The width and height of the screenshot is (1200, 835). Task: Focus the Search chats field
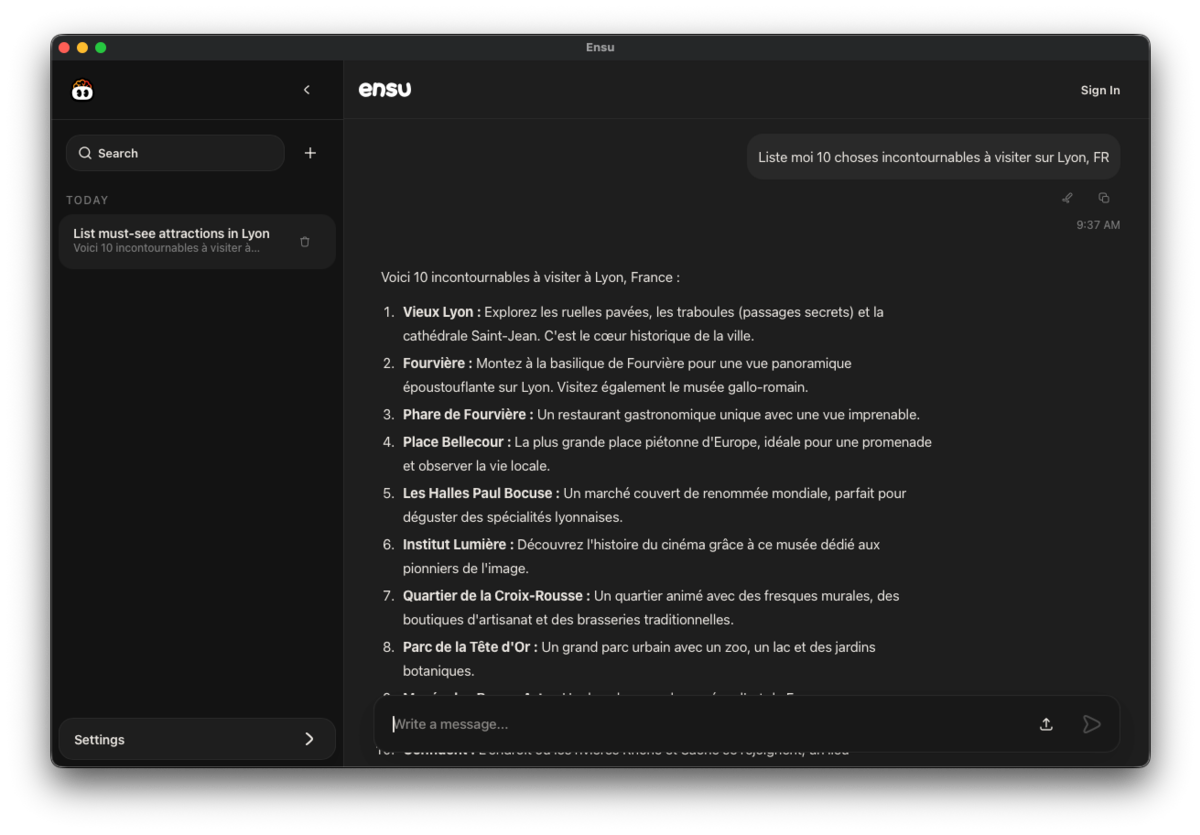click(185, 153)
